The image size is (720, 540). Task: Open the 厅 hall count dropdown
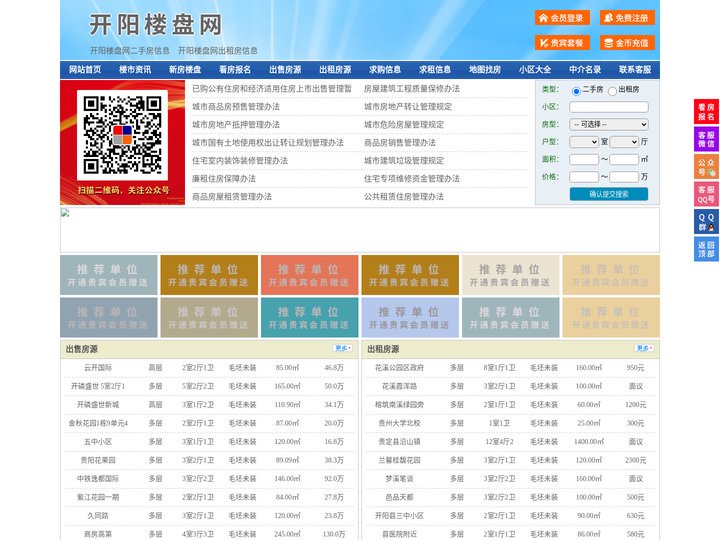point(624,142)
